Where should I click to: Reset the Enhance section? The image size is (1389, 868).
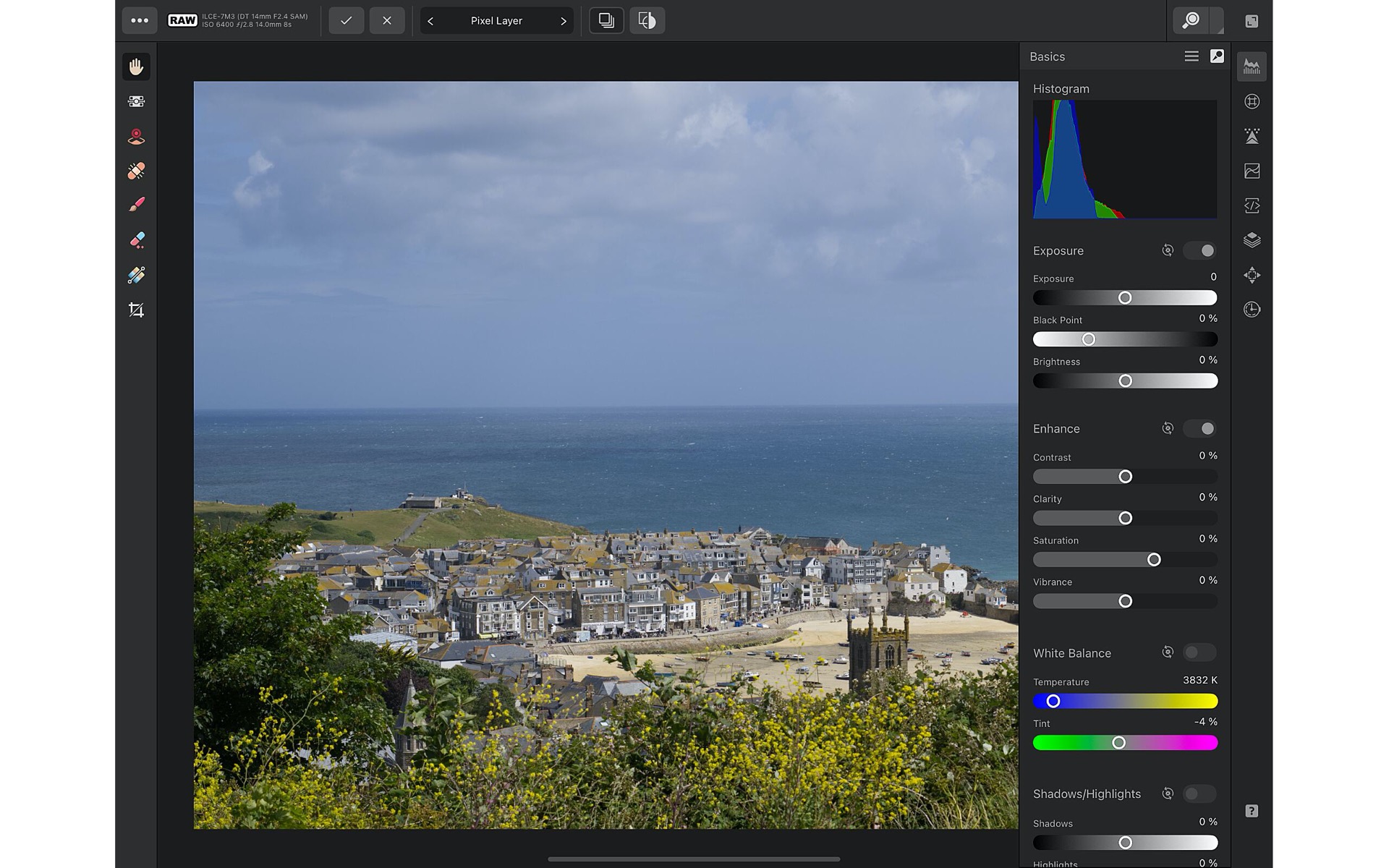[1167, 428]
